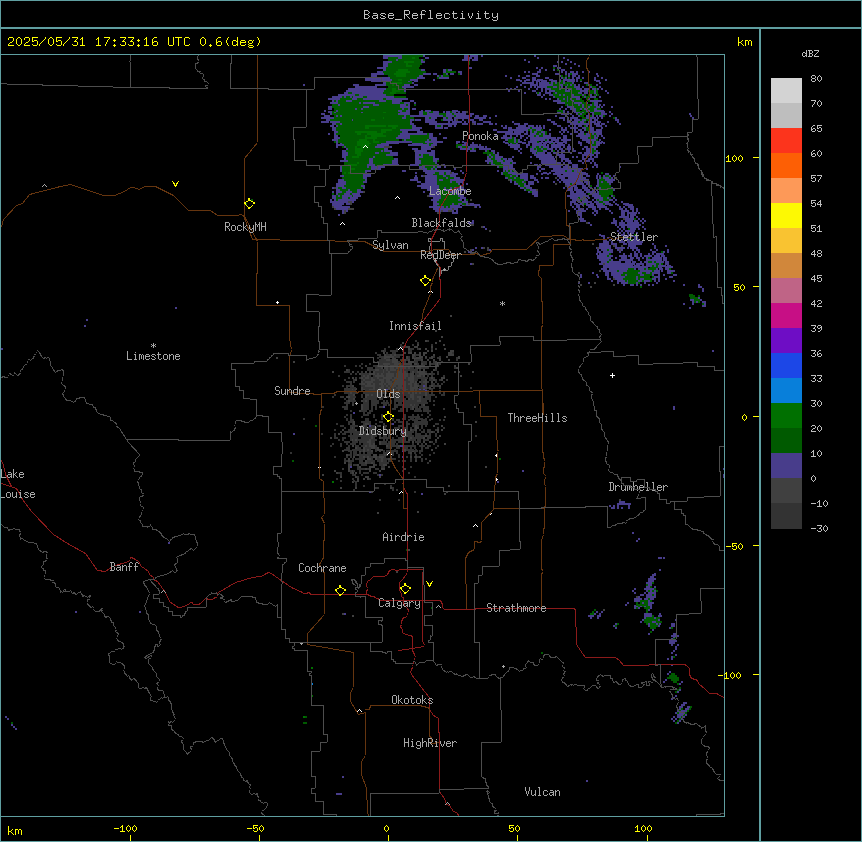The width and height of the screenshot is (862, 842).
Task: Pick the light blue 33-30 dBZ legend swatch
Action: pos(786,391)
